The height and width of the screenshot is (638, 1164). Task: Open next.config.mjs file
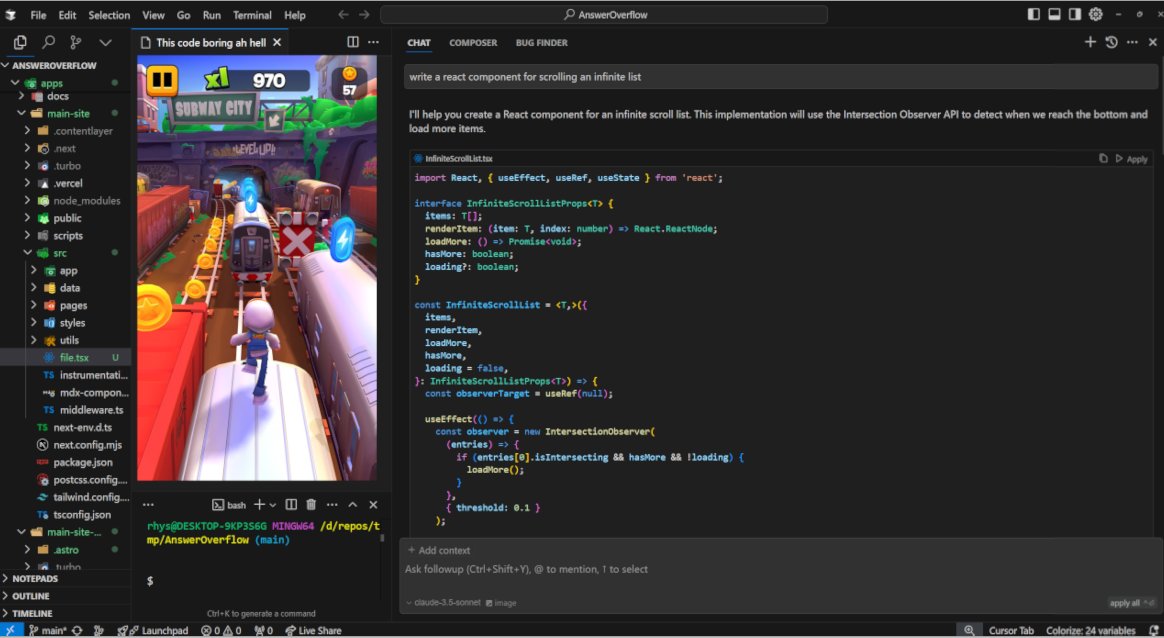pos(87,445)
